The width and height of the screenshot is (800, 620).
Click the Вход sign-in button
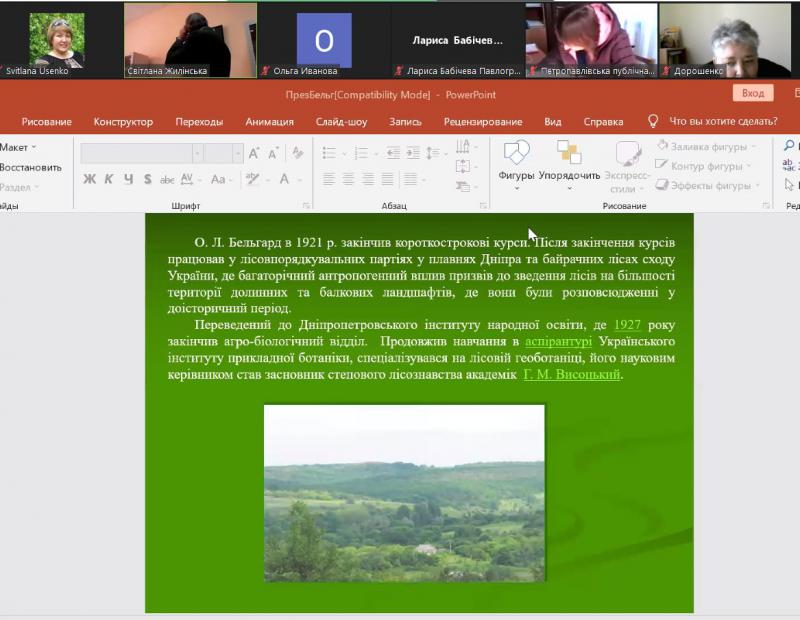753,93
